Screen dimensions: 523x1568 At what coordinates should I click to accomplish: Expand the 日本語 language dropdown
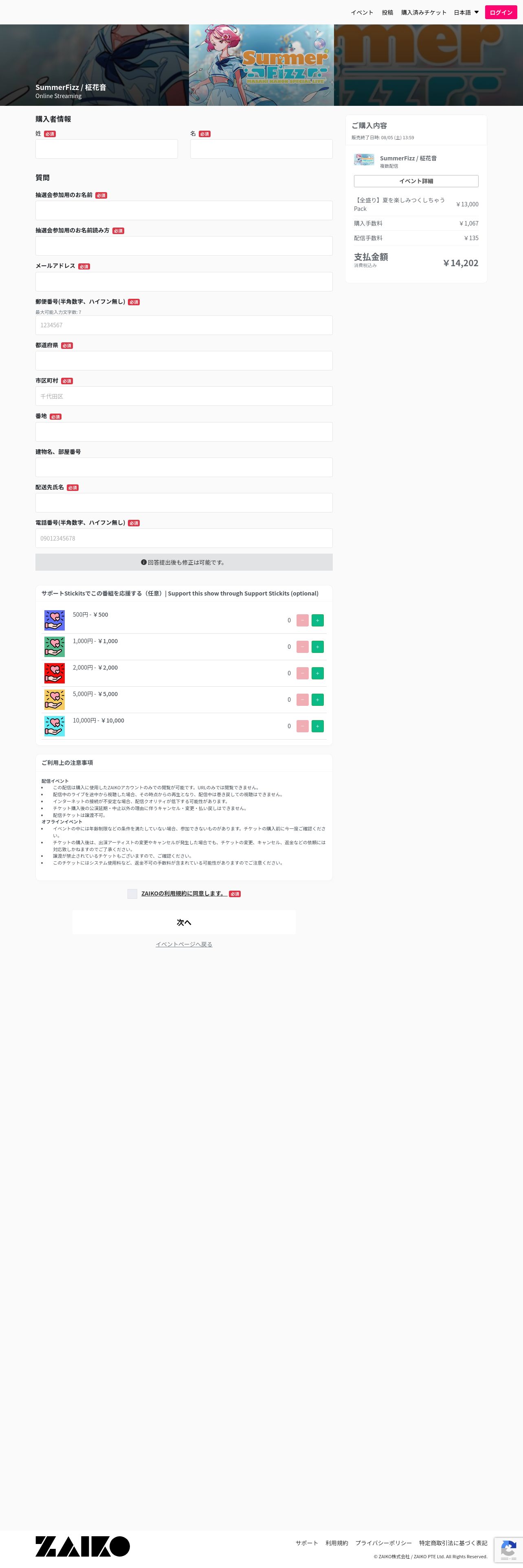point(466,12)
